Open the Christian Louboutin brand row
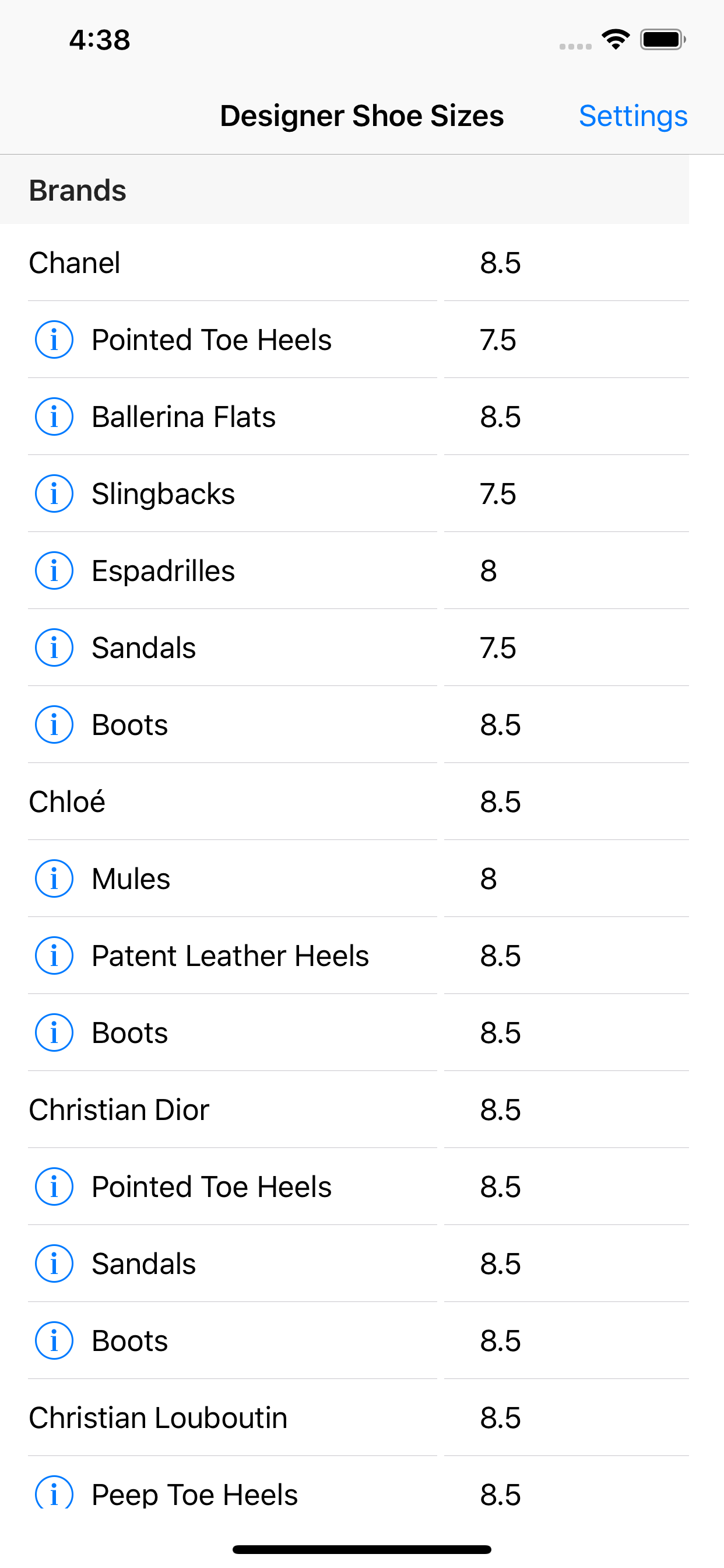The width and height of the screenshot is (724, 1568). (158, 1417)
